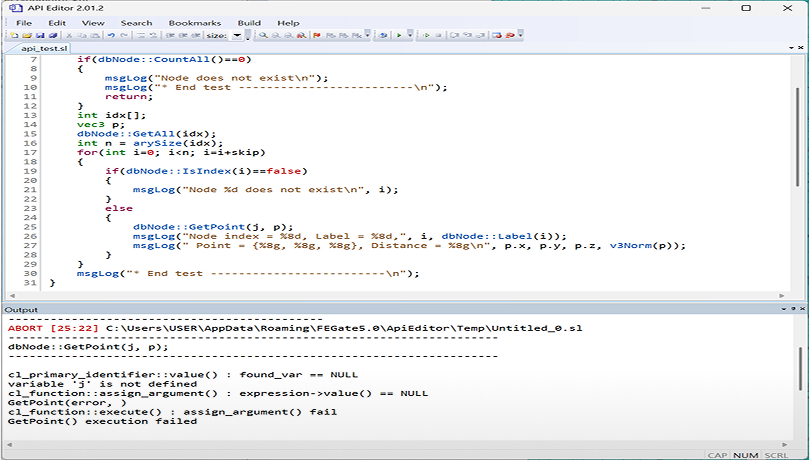
Task: Click the Undo arrow icon
Action: tap(111, 35)
